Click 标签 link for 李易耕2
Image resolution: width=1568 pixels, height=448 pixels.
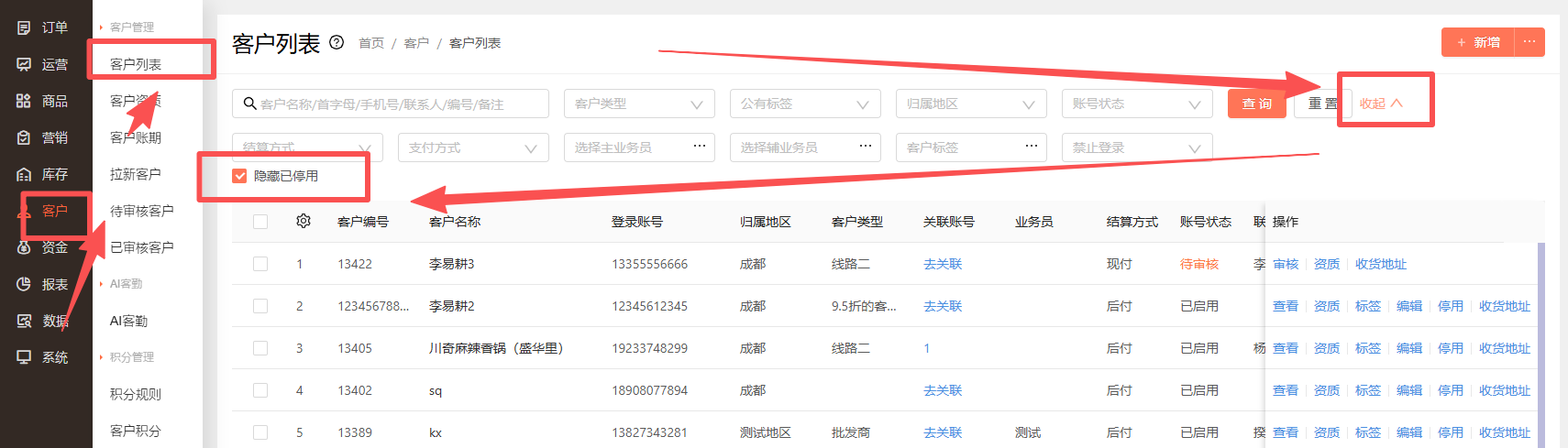tap(1368, 306)
